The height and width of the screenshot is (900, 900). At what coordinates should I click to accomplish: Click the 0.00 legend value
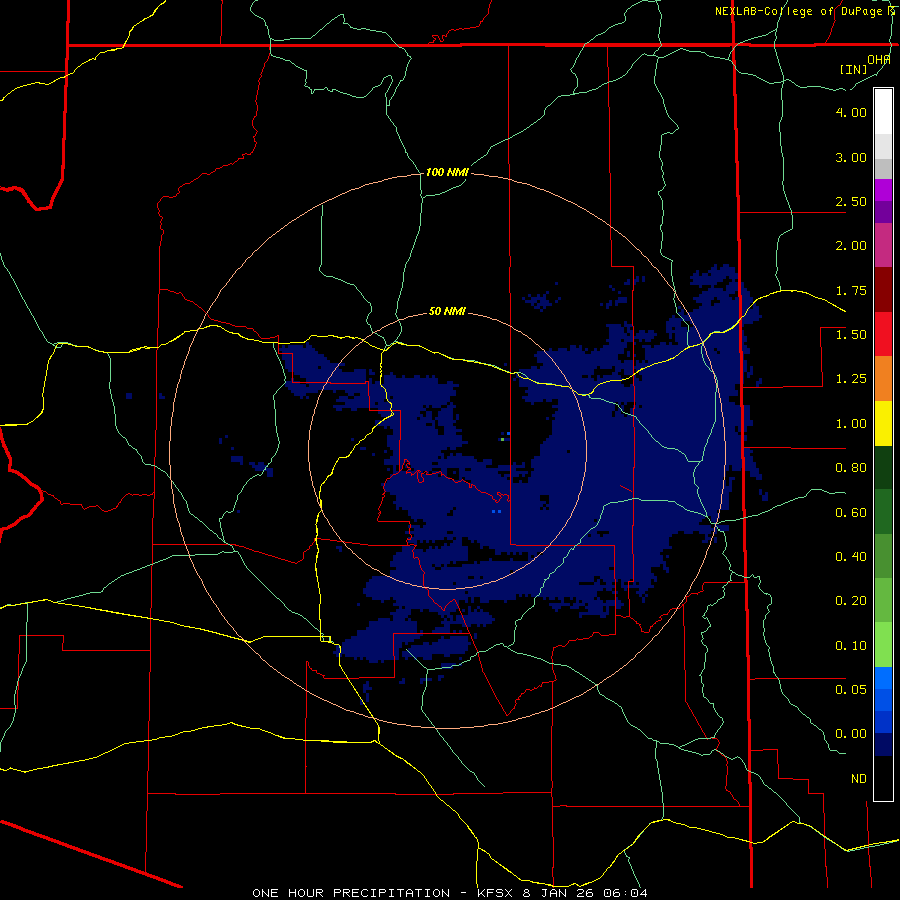point(851,734)
